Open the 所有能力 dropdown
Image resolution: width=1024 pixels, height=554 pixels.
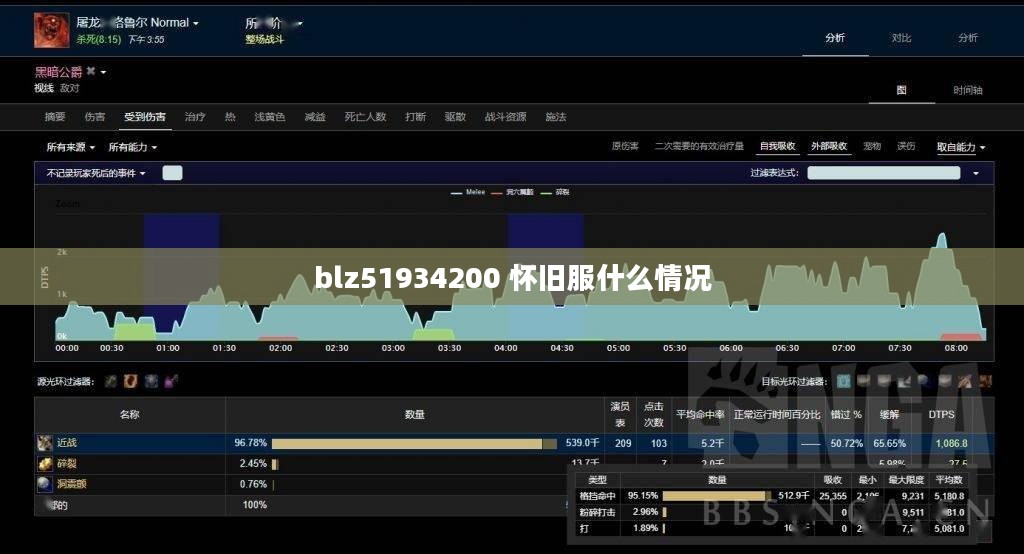(133, 147)
